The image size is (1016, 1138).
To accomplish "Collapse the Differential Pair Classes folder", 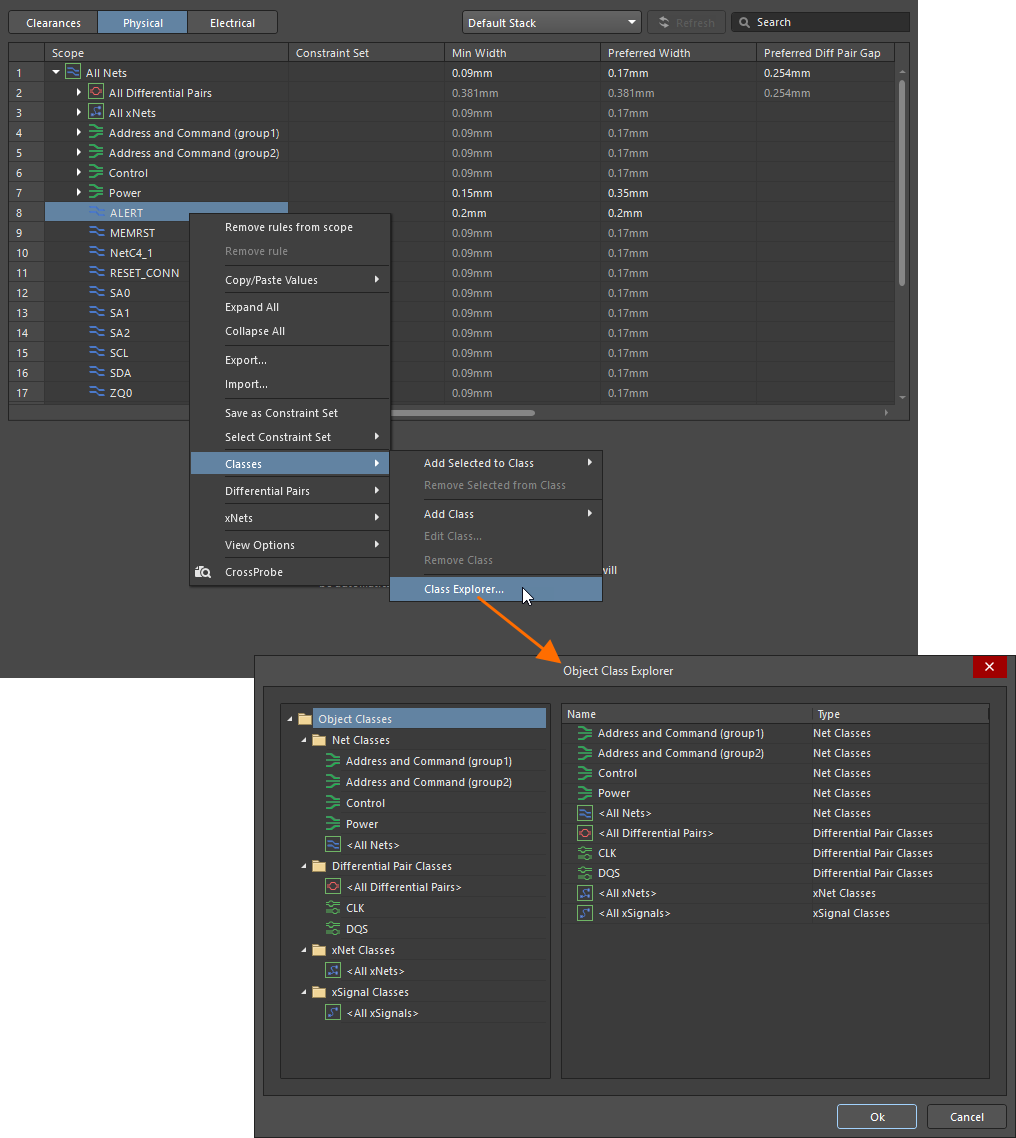I will (x=303, y=867).
